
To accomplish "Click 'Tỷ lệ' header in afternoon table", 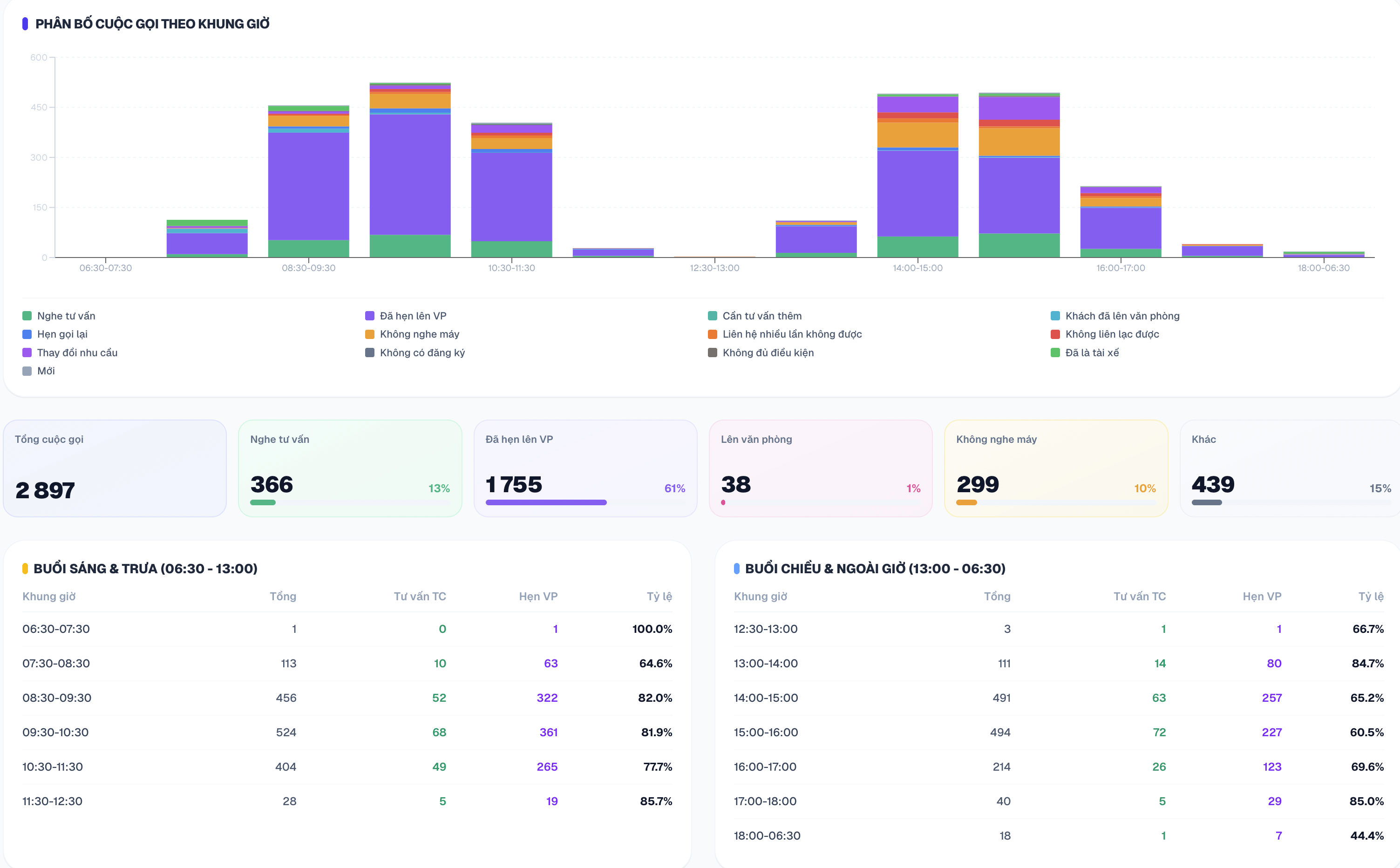I will click(x=1371, y=597).
